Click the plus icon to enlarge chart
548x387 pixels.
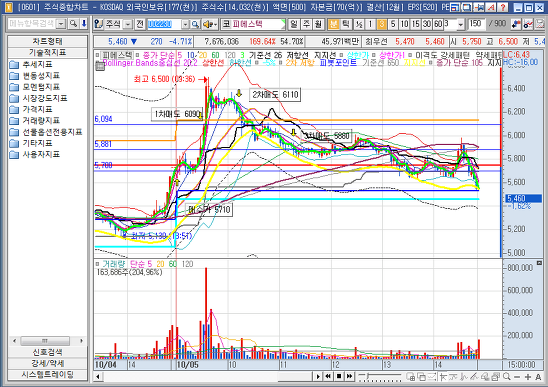pos(528,377)
